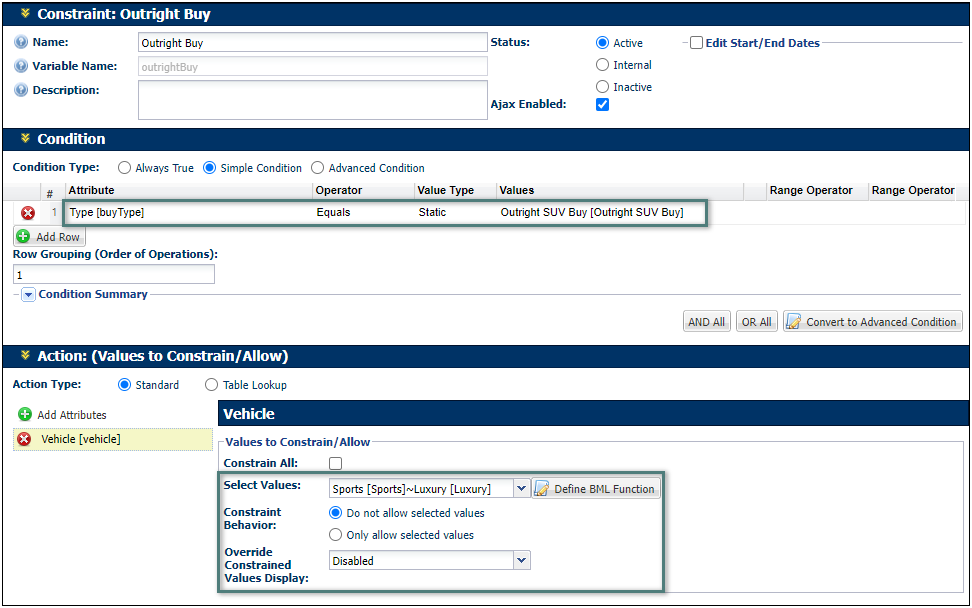This screenshot has height=608, width=972.
Task: Click the Row Grouping input field
Action: pyautogui.click(x=113, y=274)
